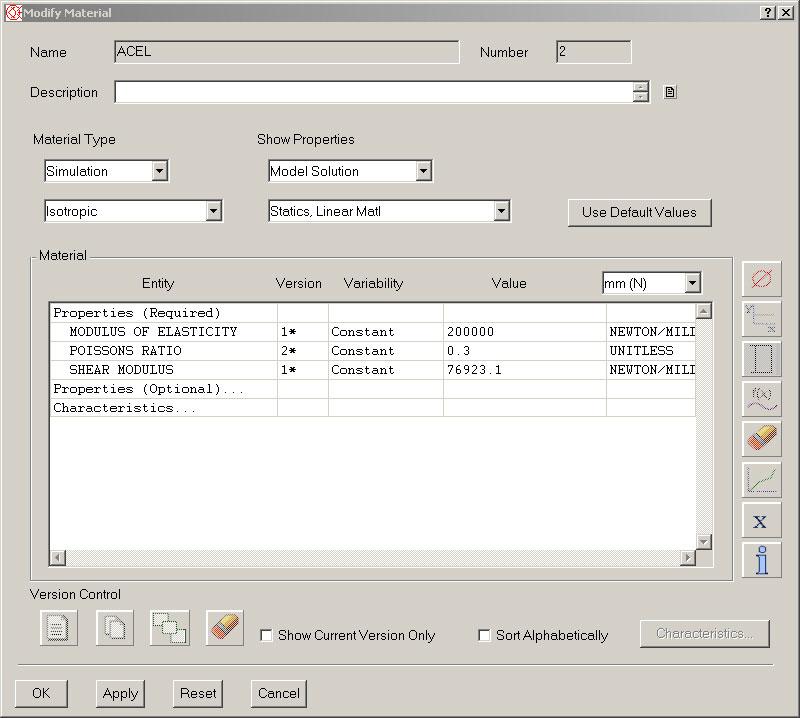The width and height of the screenshot is (800, 718).
Task: Click the Description field spinner arrows
Action: 641,92
